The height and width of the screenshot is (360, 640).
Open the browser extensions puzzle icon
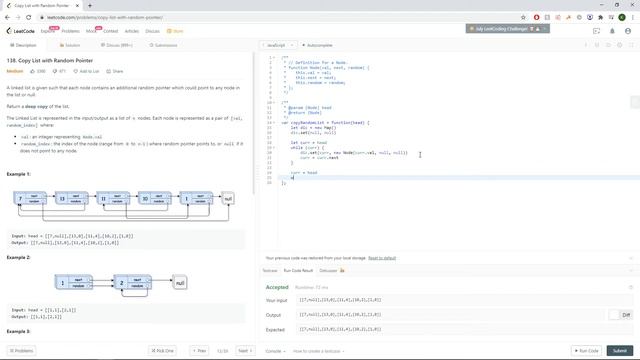point(600,17)
